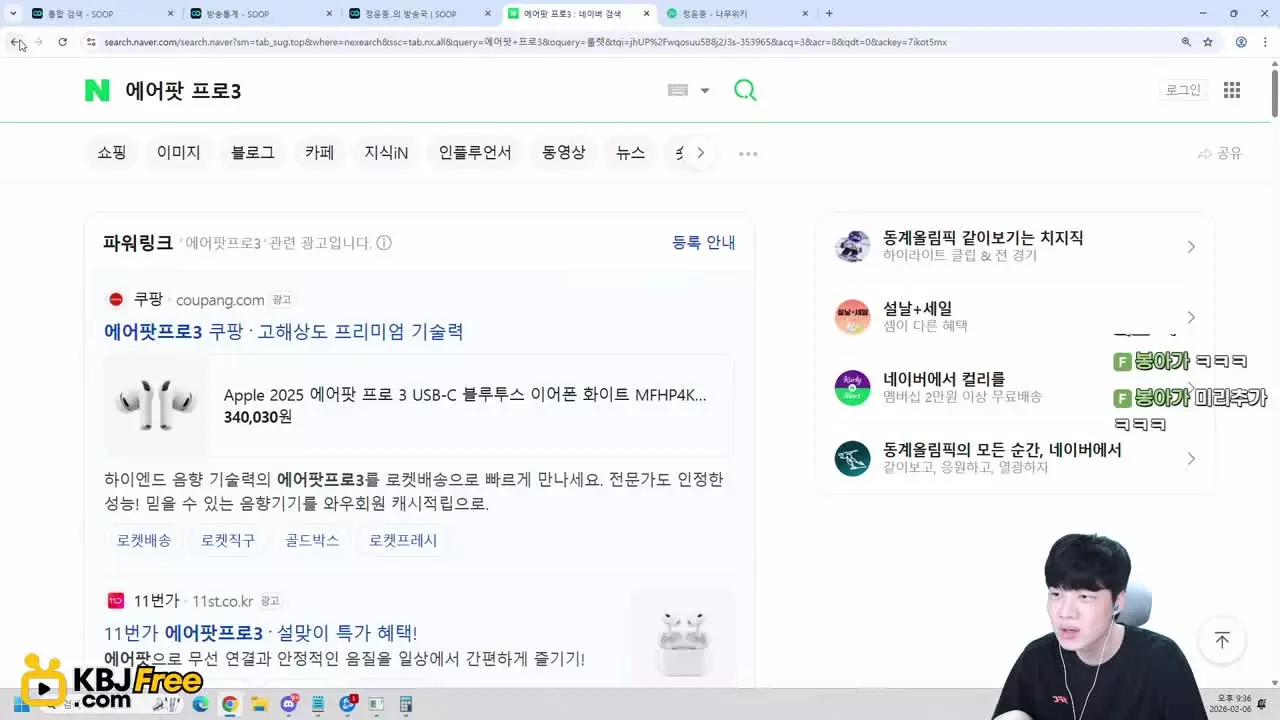The image size is (1280, 720).
Task: Open the three-dot more options menu
Action: (748, 154)
